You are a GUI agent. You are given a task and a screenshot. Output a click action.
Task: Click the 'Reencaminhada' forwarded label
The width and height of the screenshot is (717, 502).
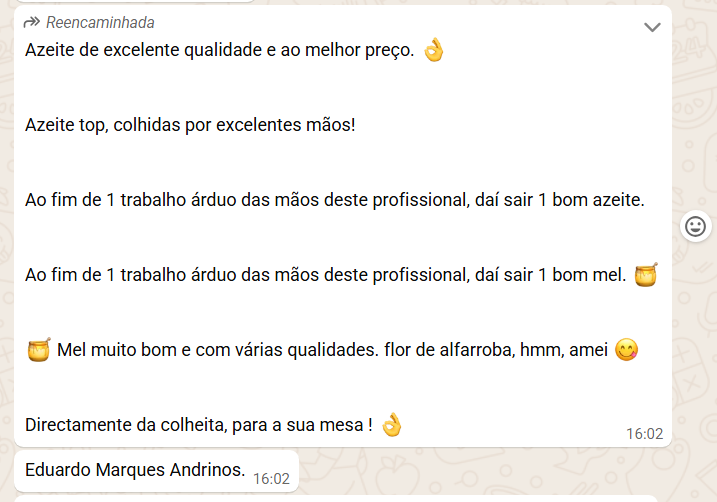pos(100,22)
